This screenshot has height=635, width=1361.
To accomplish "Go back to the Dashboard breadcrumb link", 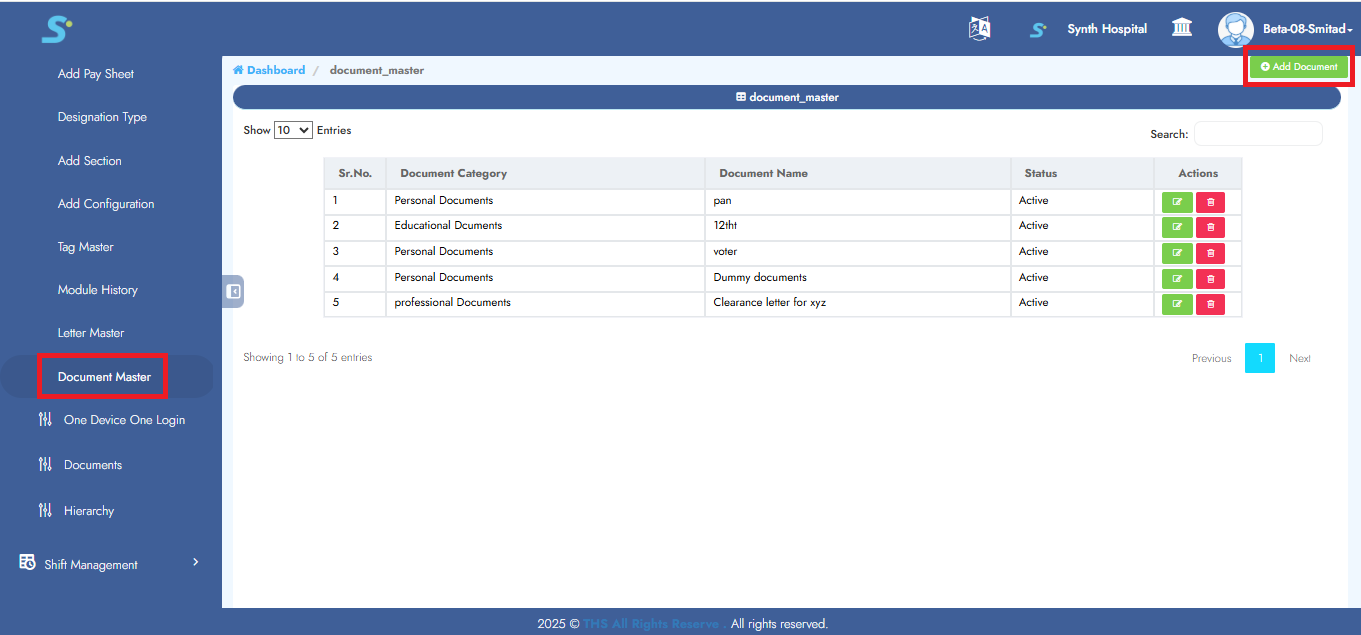I will point(268,69).
